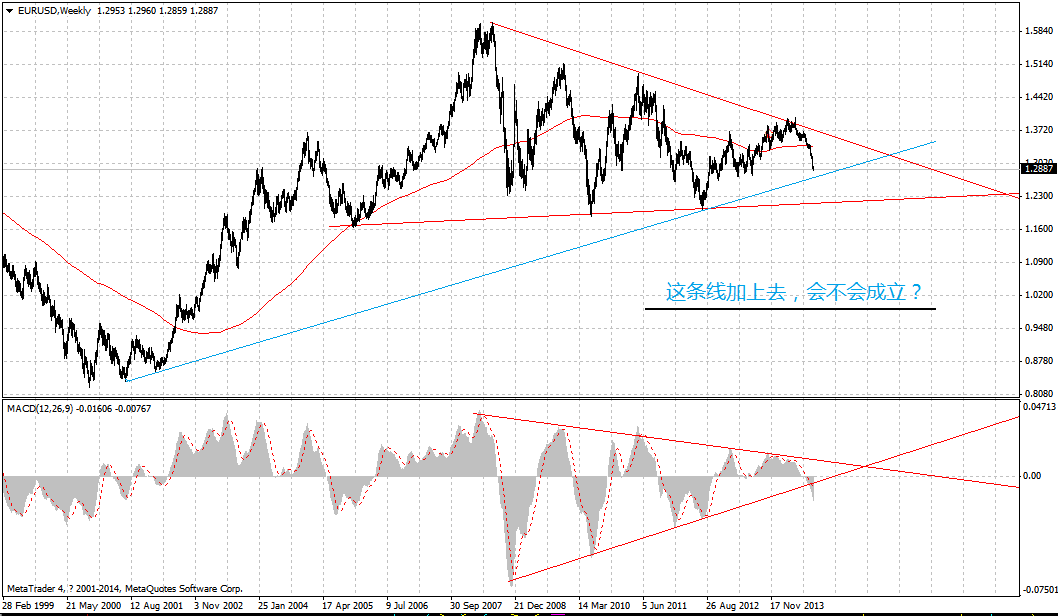This screenshot has width=1058, height=616.
Task: Click the 28 Feb 1999 date label
Action: (29, 606)
